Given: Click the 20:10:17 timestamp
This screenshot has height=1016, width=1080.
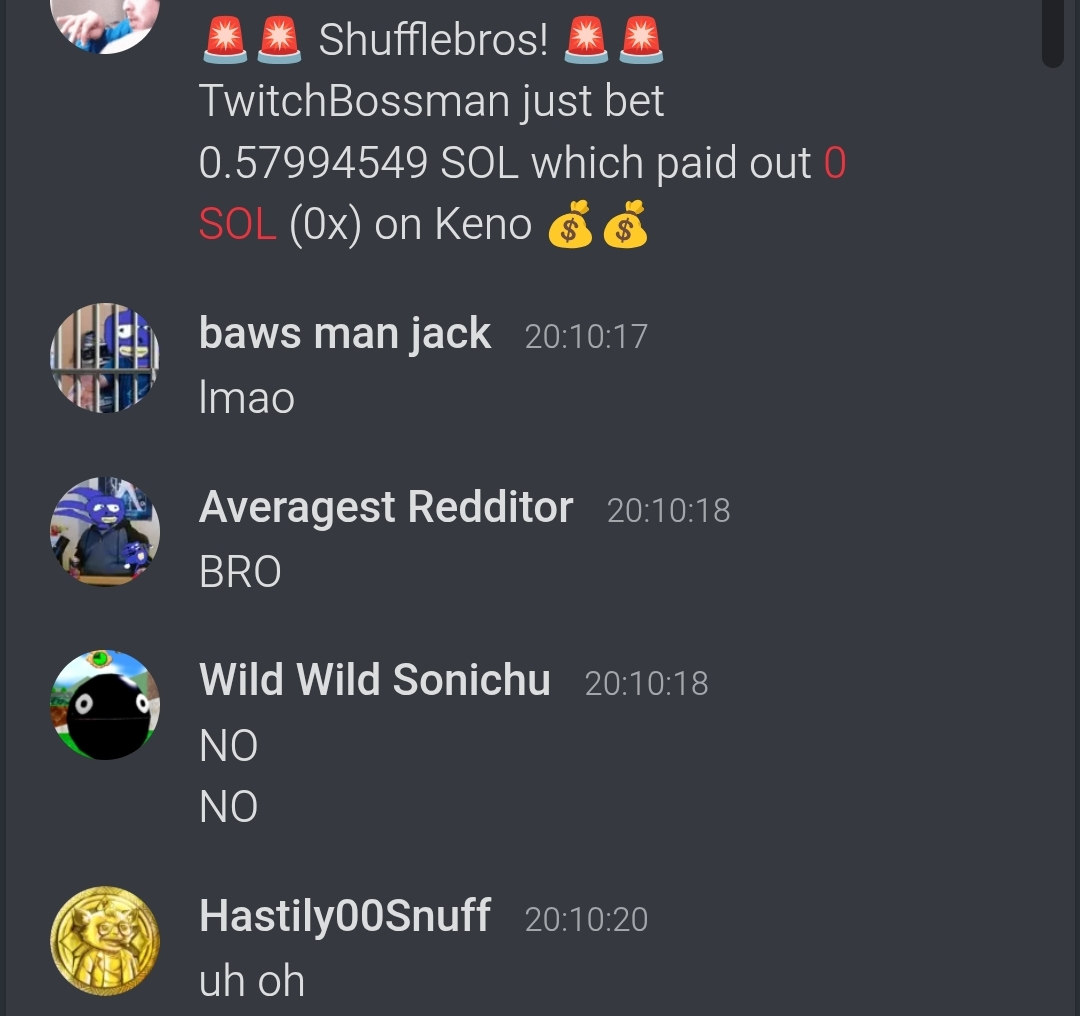Looking at the screenshot, I should [586, 337].
